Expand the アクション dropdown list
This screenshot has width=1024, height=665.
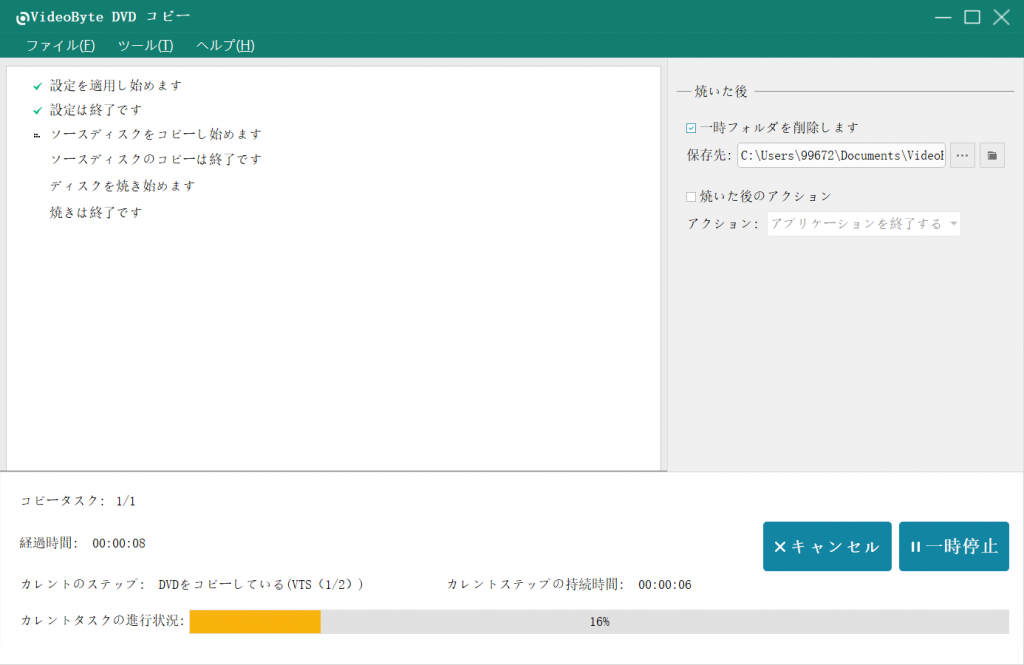[863, 224]
